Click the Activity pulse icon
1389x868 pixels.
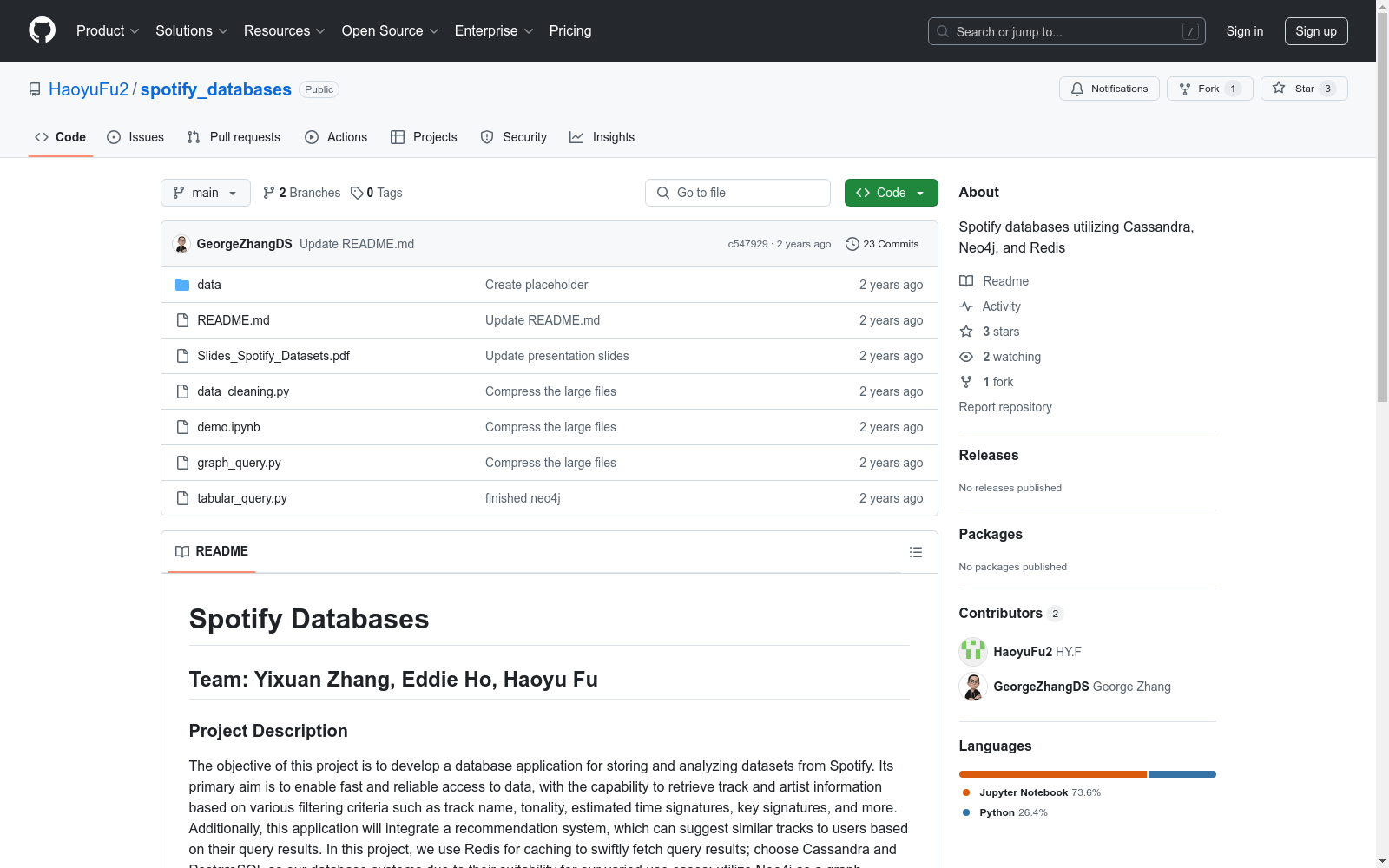pyautogui.click(x=965, y=306)
